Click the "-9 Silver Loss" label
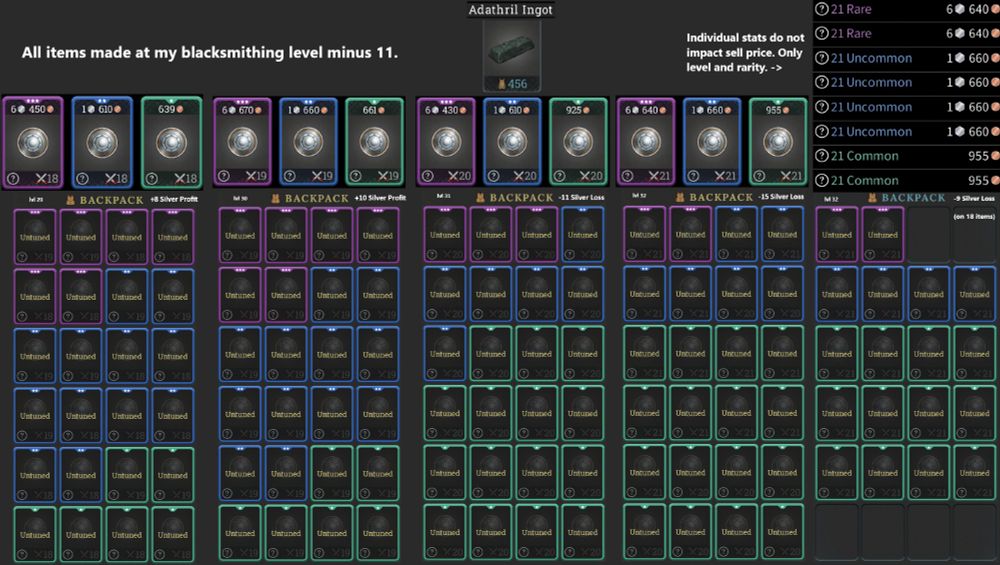 point(974,198)
